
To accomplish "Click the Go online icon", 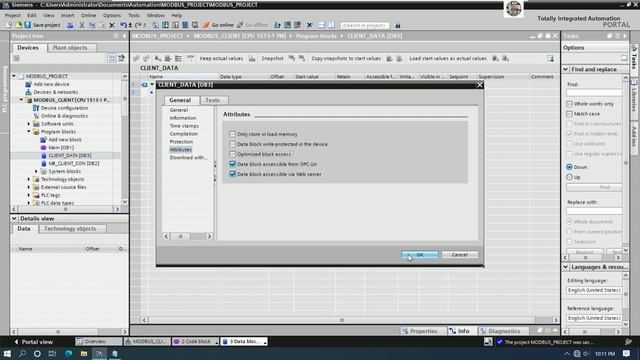I will coord(206,25).
